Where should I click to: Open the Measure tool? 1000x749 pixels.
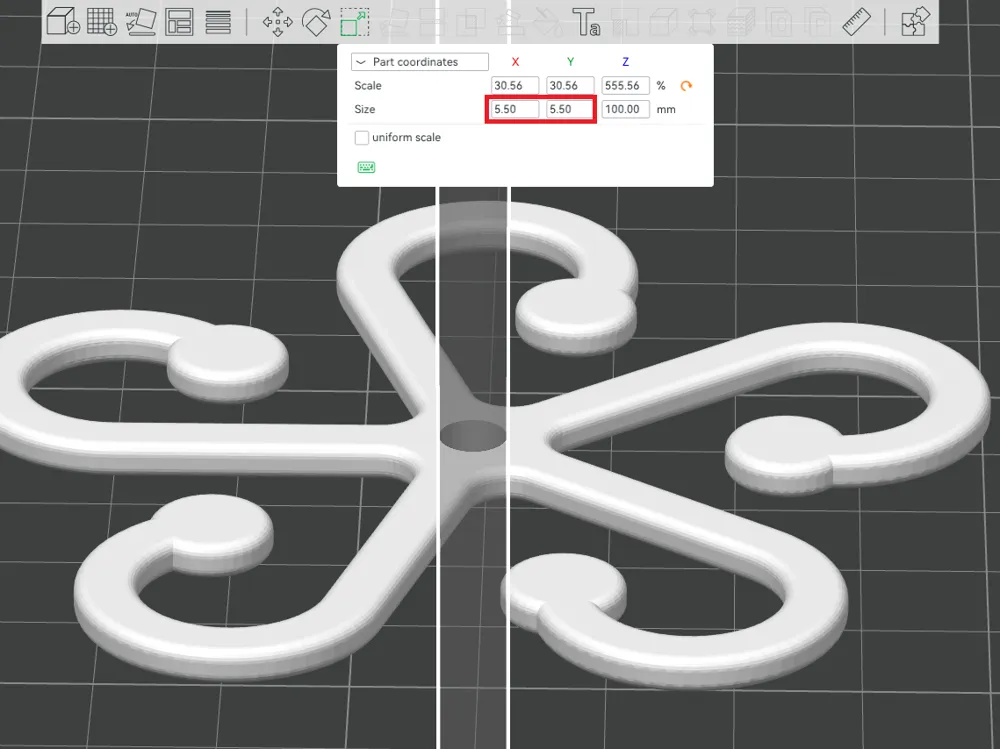click(x=857, y=20)
